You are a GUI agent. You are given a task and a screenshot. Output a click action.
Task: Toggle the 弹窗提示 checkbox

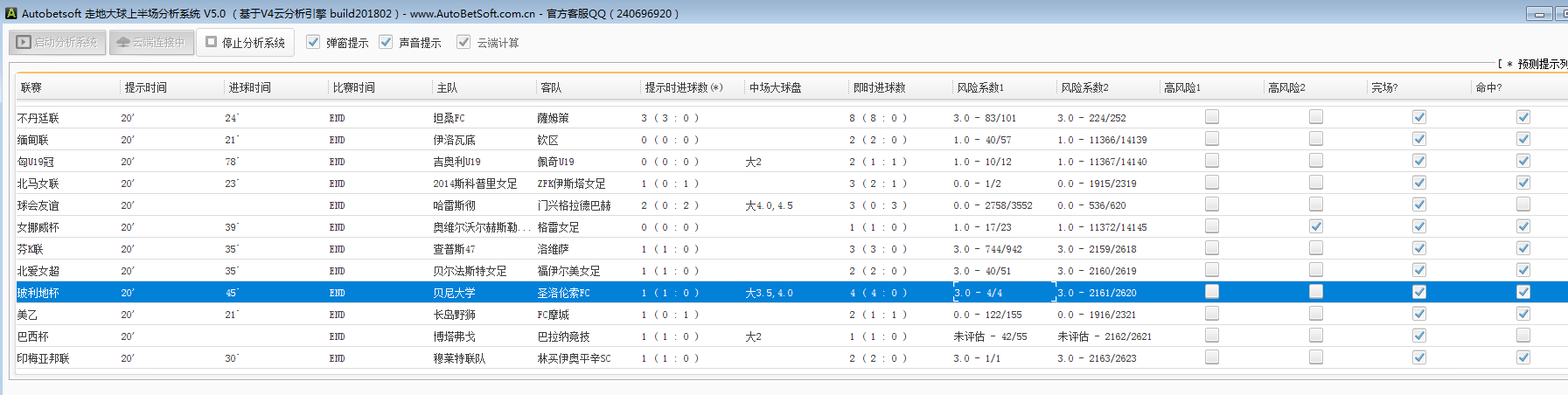(313, 42)
